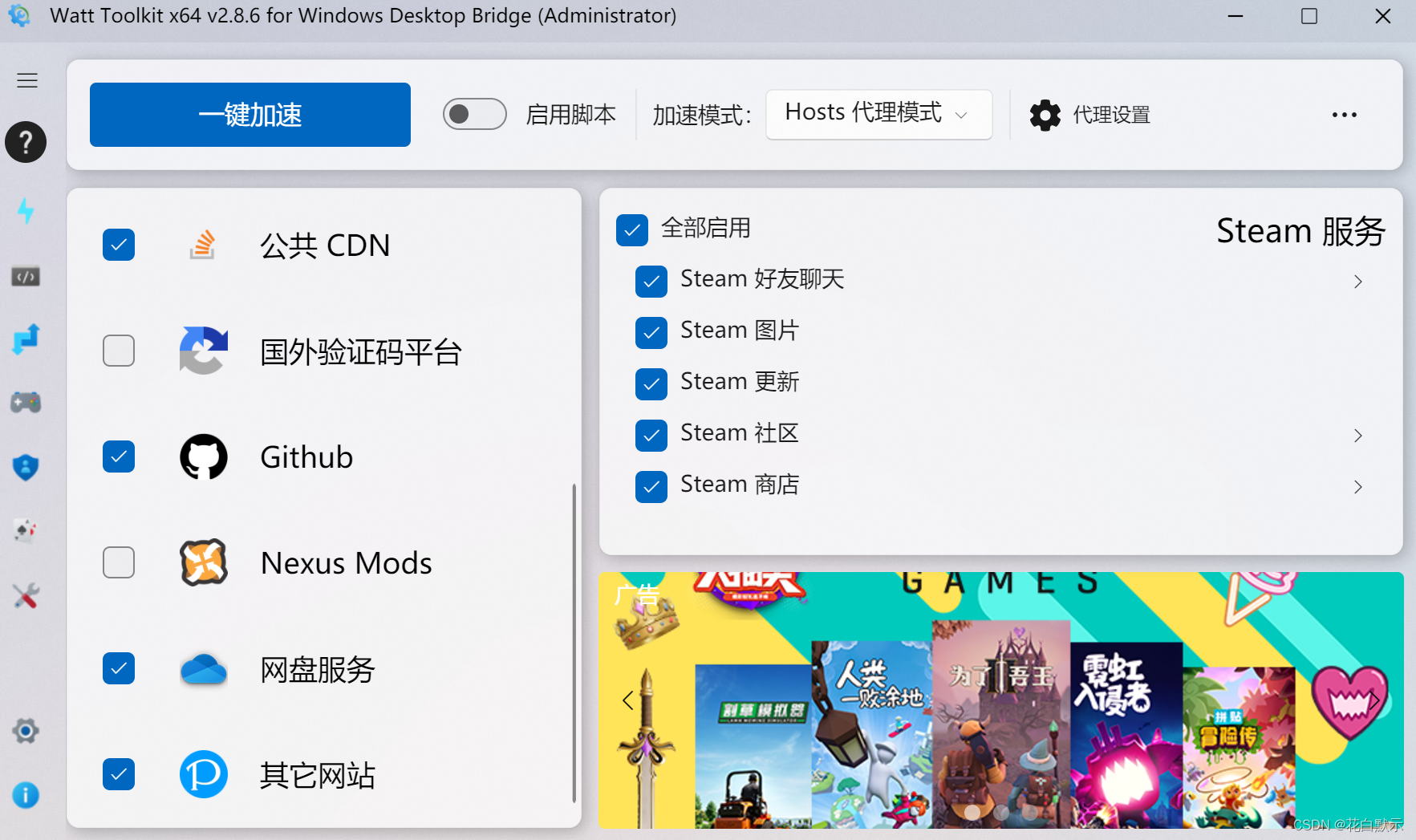The height and width of the screenshot is (840, 1416).
Task: Click the service list scrollbar
Action: tap(574, 642)
